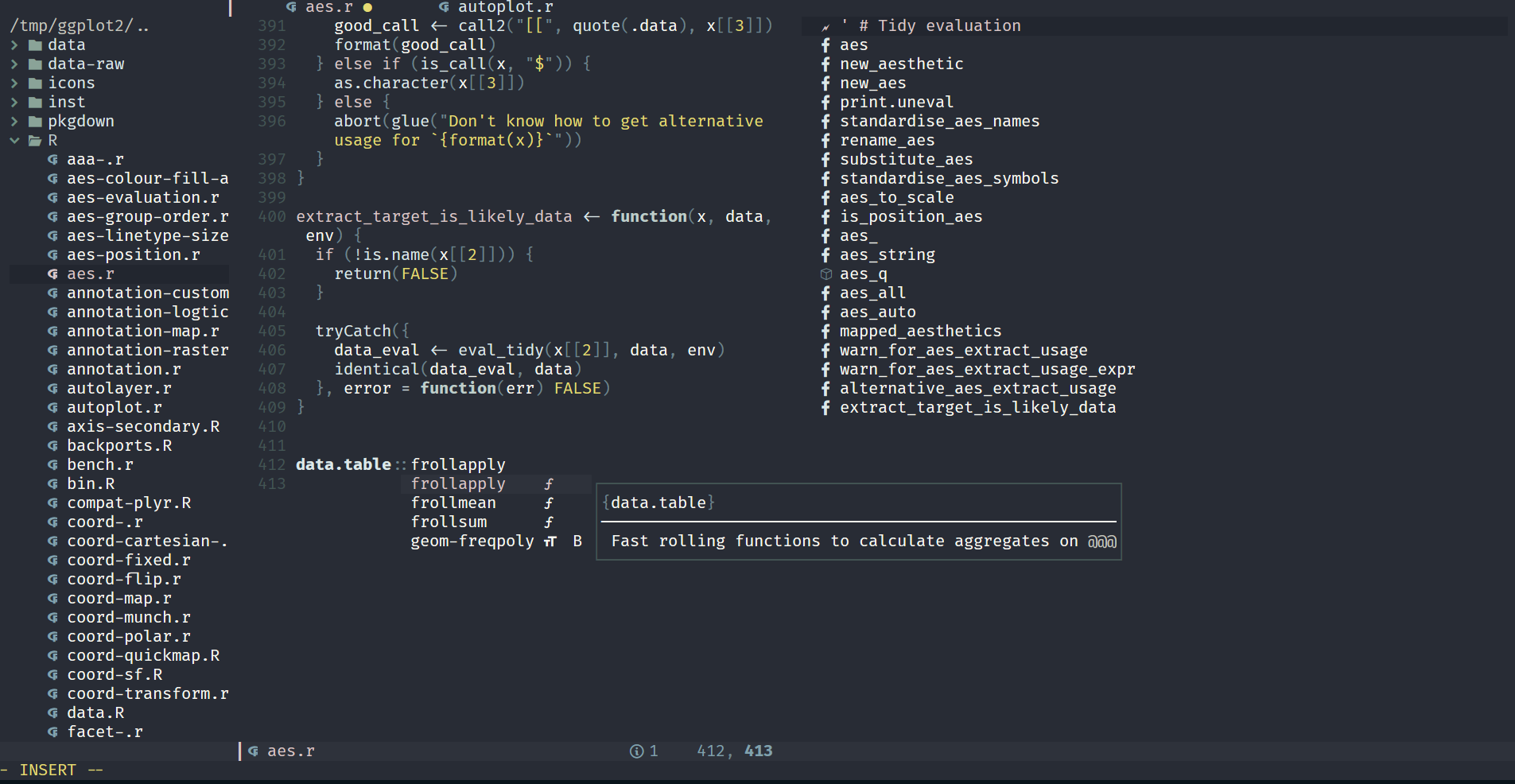Screen dimensions: 1515x784
Task: Click R file icon beside facet-.r
Action: 52,732
